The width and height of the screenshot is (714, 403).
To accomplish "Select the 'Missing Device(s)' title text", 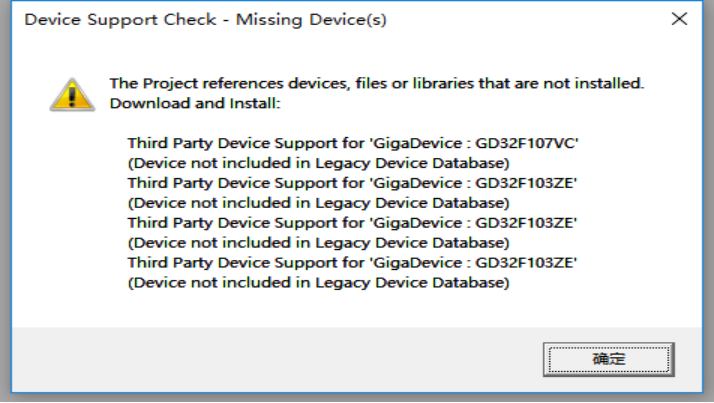I will point(311,20).
